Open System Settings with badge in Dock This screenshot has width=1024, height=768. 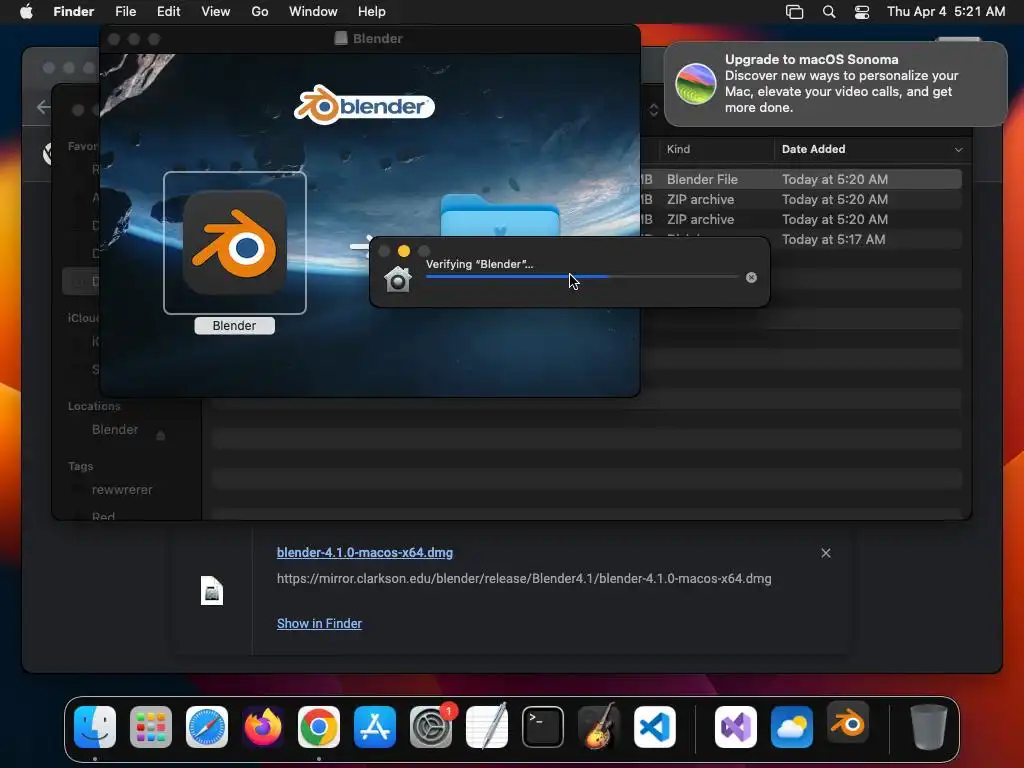click(x=431, y=727)
